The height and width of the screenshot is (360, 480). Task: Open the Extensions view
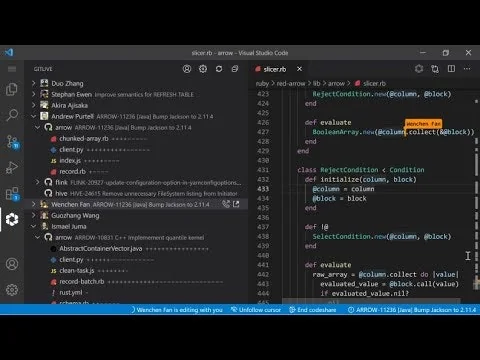[13, 194]
